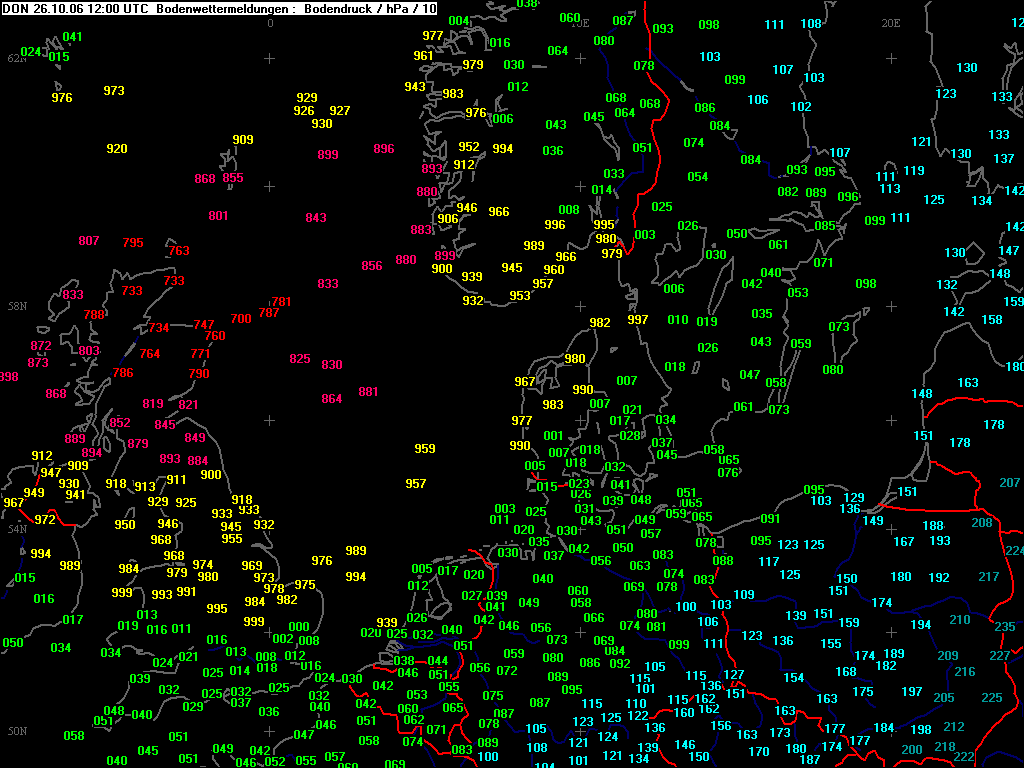Select the yellow value 920 in the Atlantic
The width and height of the screenshot is (1024, 768).
[117, 149]
